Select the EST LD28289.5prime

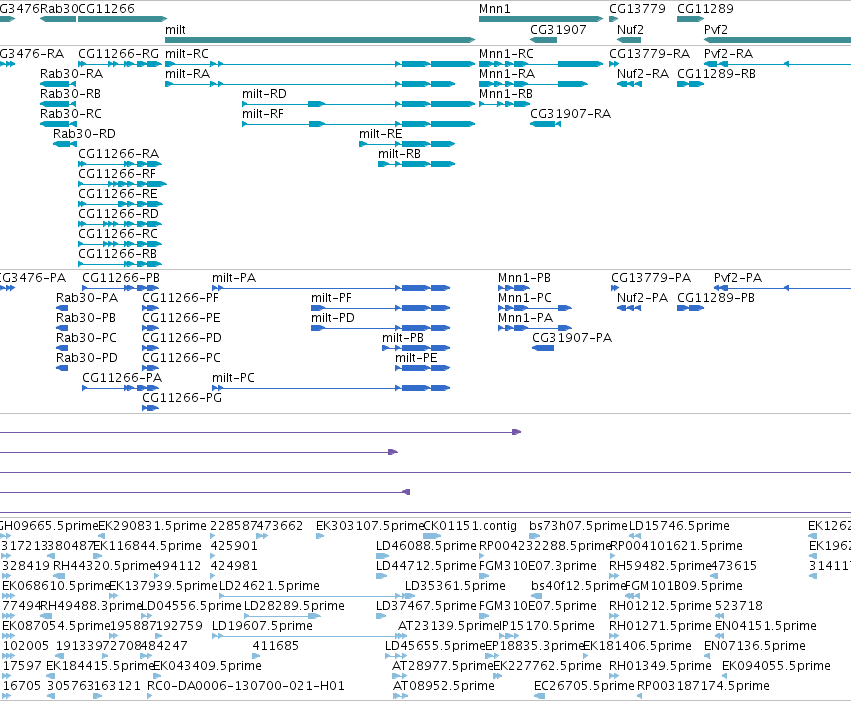tap(282, 616)
